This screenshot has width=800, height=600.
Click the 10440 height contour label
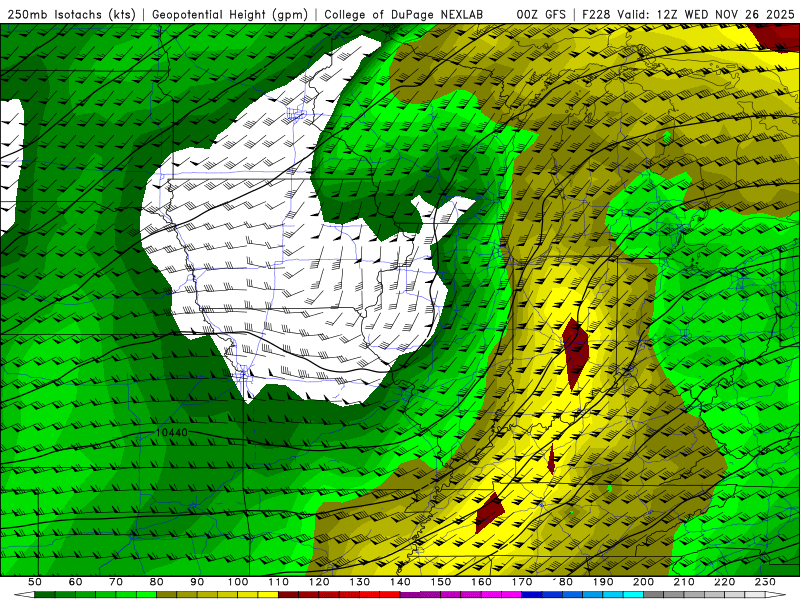coord(171,433)
